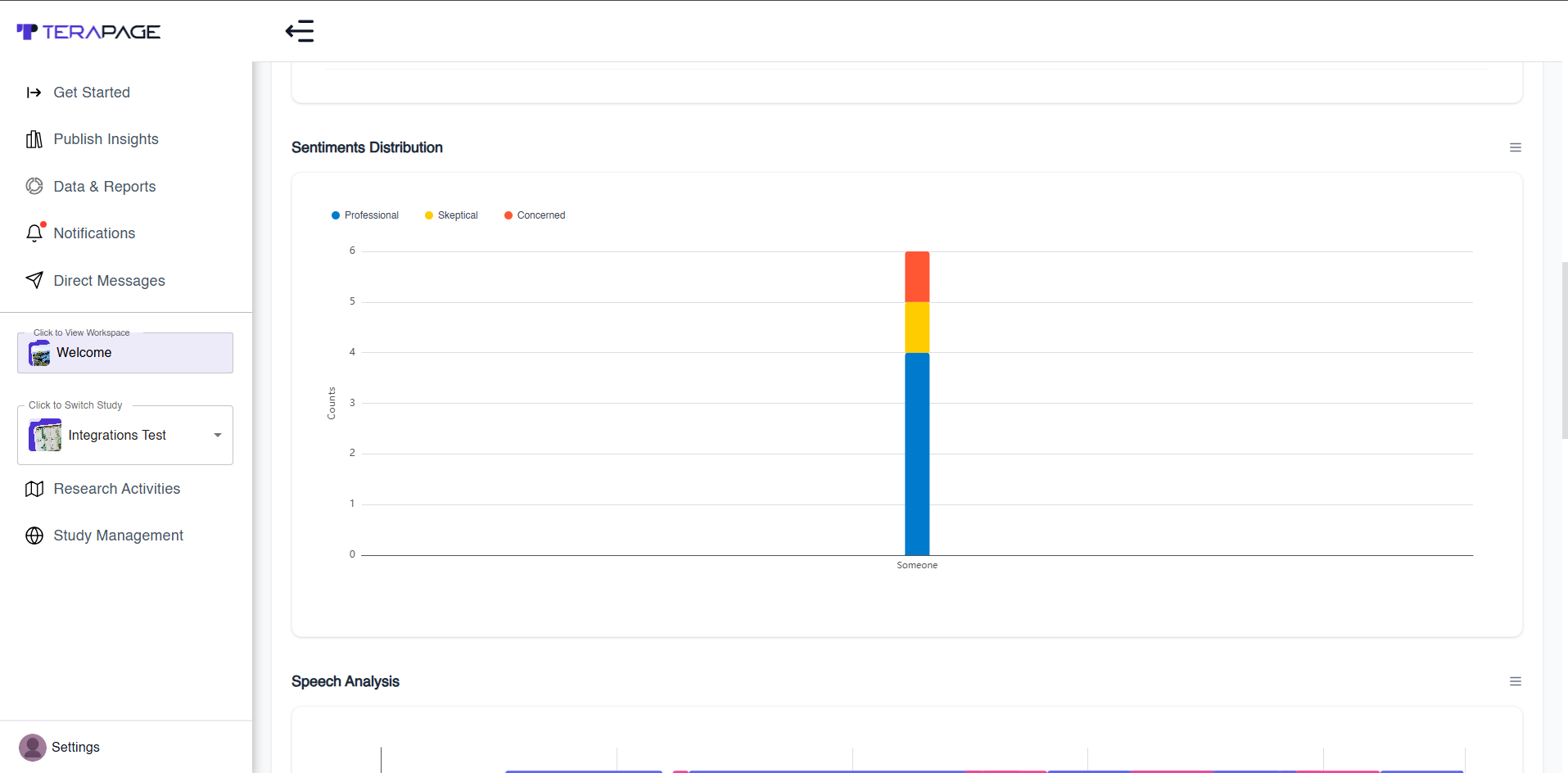Click the Direct Messages paper plane icon
Image resolution: width=1568 pixels, height=773 pixels.
34,280
